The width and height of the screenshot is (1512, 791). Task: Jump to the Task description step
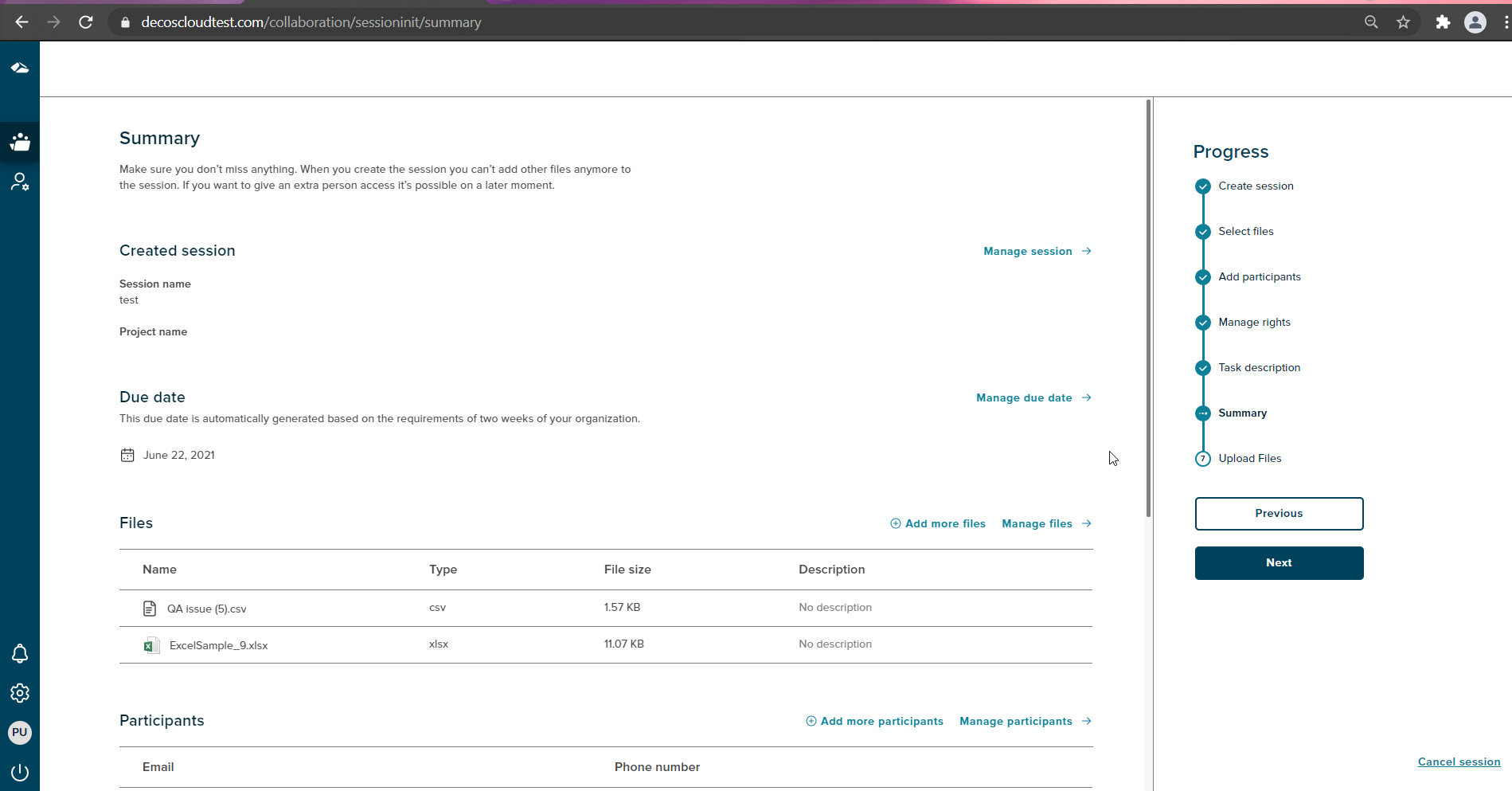click(x=1260, y=368)
